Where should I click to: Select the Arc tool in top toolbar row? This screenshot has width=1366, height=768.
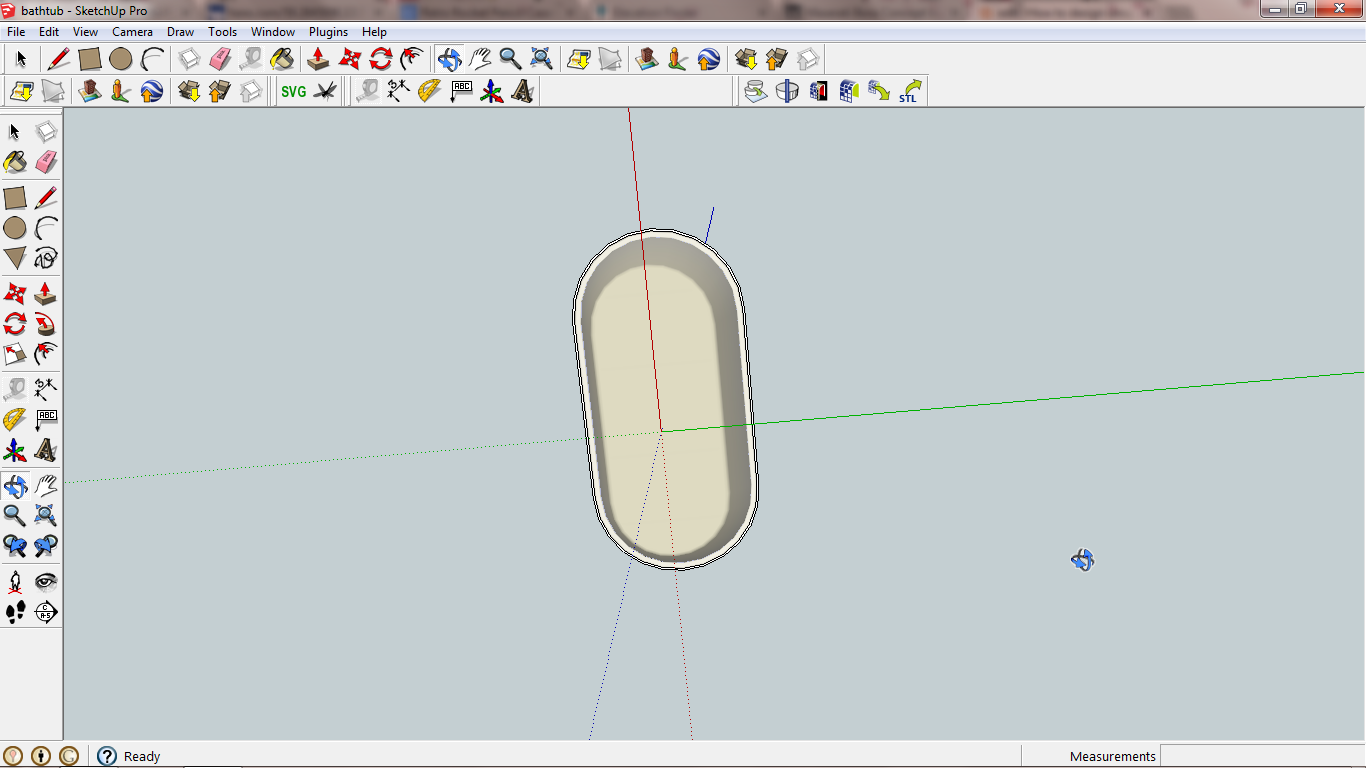(152, 58)
